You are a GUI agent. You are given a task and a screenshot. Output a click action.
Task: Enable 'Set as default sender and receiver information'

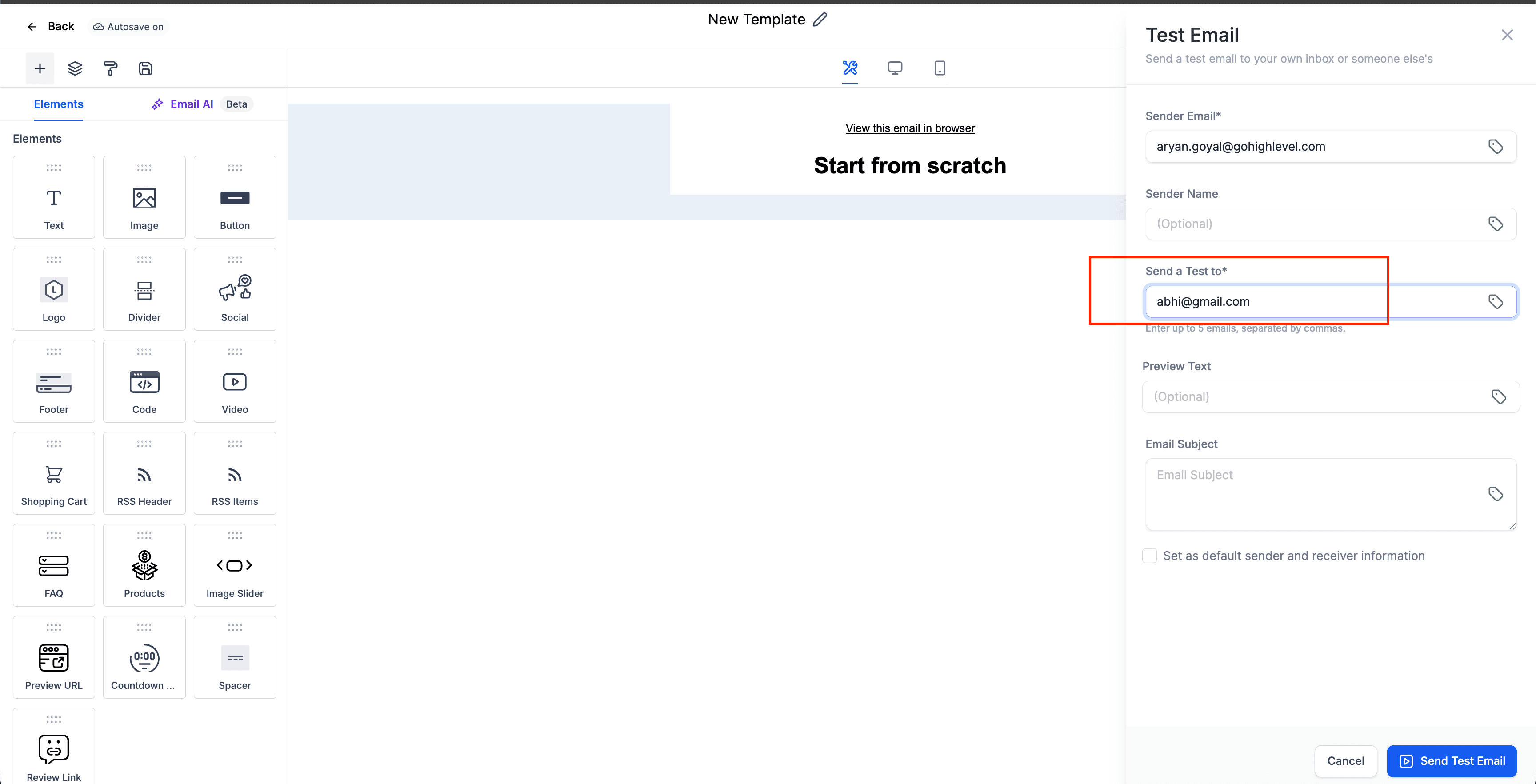[x=1150, y=555]
